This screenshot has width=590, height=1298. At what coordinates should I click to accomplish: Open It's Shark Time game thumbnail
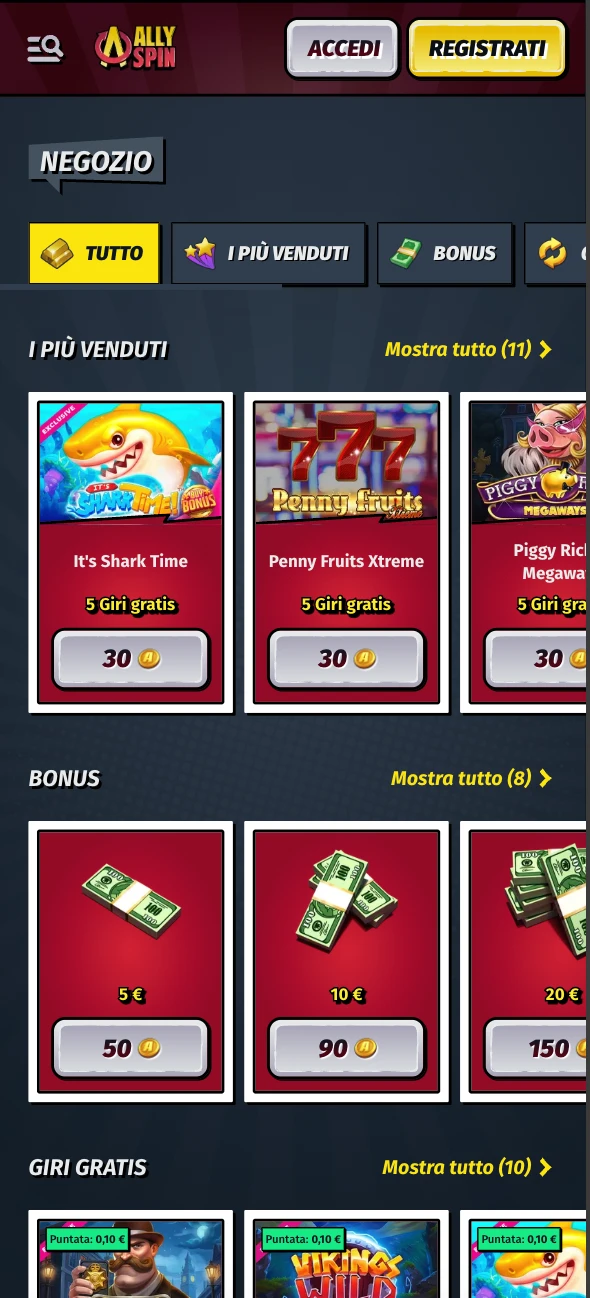click(131, 463)
